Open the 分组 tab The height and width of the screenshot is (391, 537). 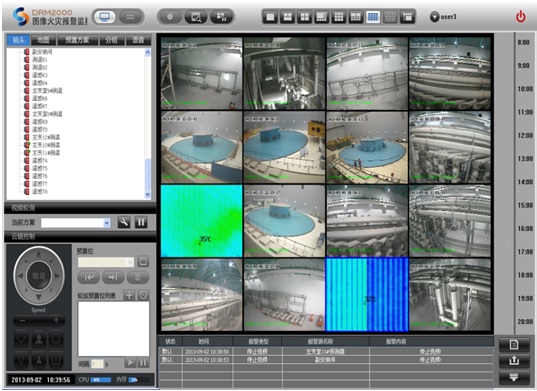coord(112,40)
